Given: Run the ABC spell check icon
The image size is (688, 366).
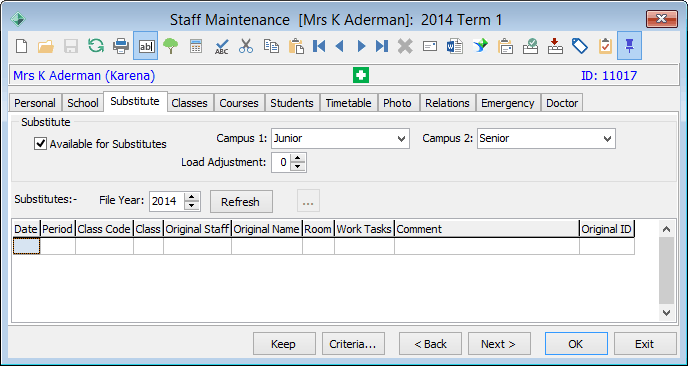Looking at the screenshot, I should 222,46.
